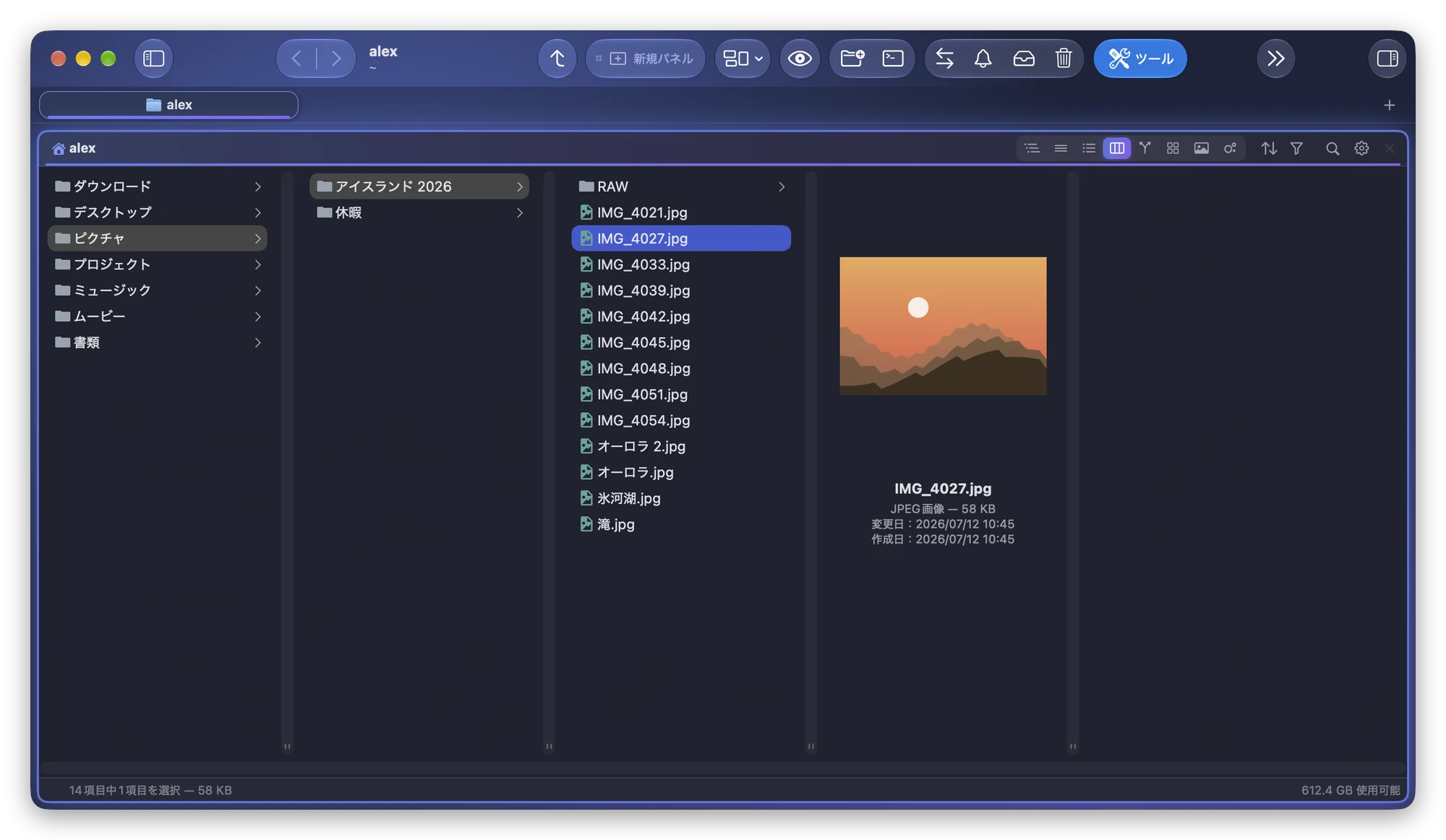The height and width of the screenshot is (840, 1446).
Task: Expand the RAW folder chevron
Action: pos(781,187)
